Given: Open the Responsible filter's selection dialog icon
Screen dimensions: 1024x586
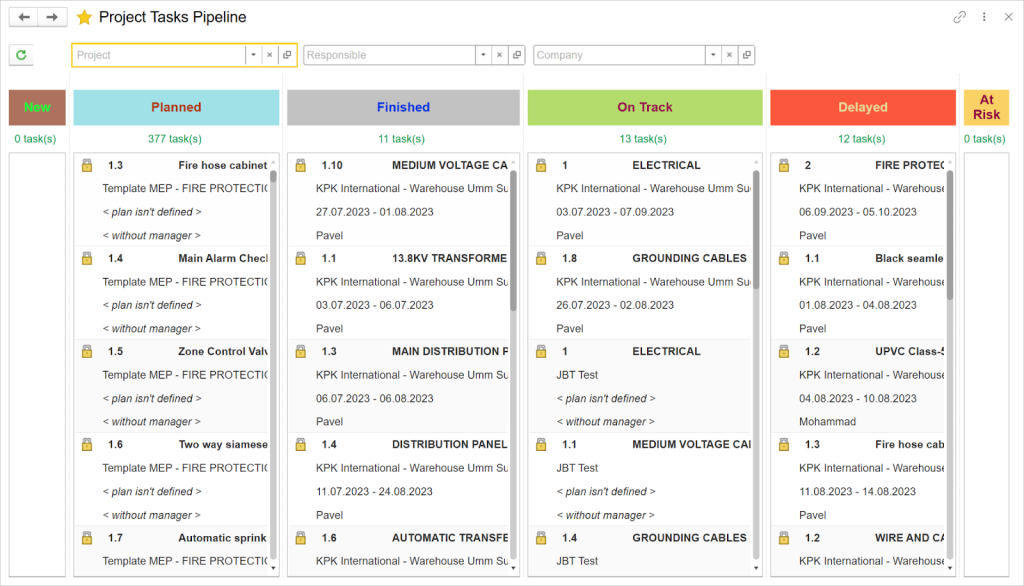Looking at the screenshot, I should (x=516, y=54).
